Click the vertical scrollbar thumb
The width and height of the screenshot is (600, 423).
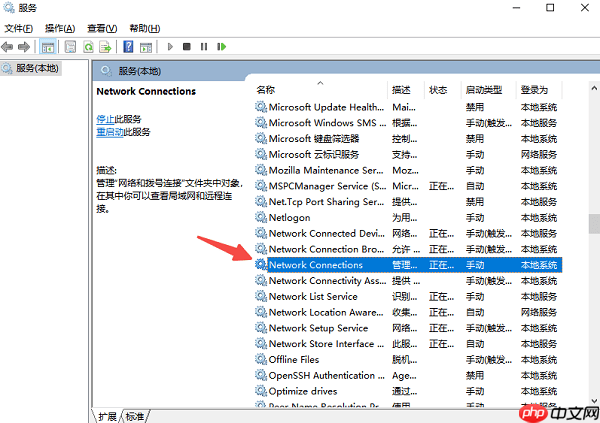(x=594, y=224)
